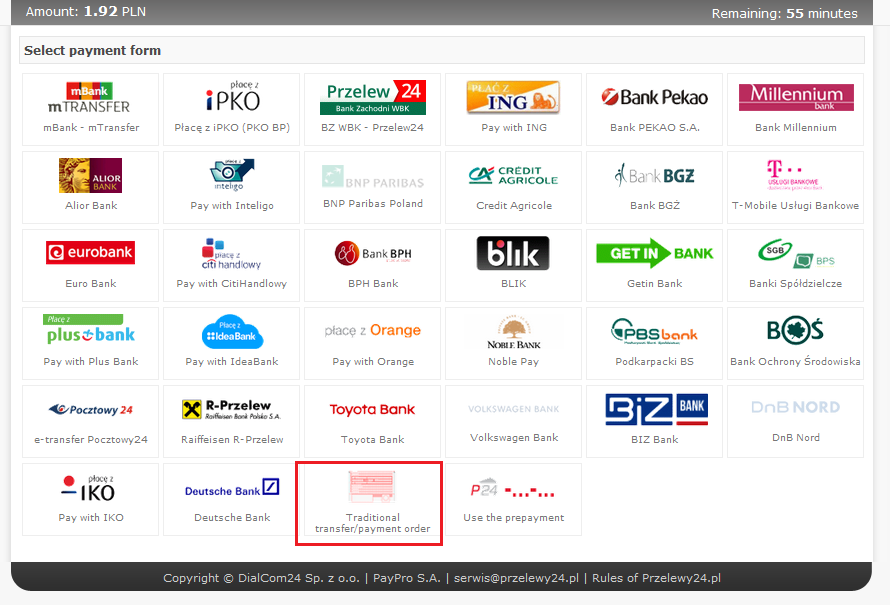890x605 pixels.
Task: Click the 'Deutsche Bank' label
Action: click(232, 518)
